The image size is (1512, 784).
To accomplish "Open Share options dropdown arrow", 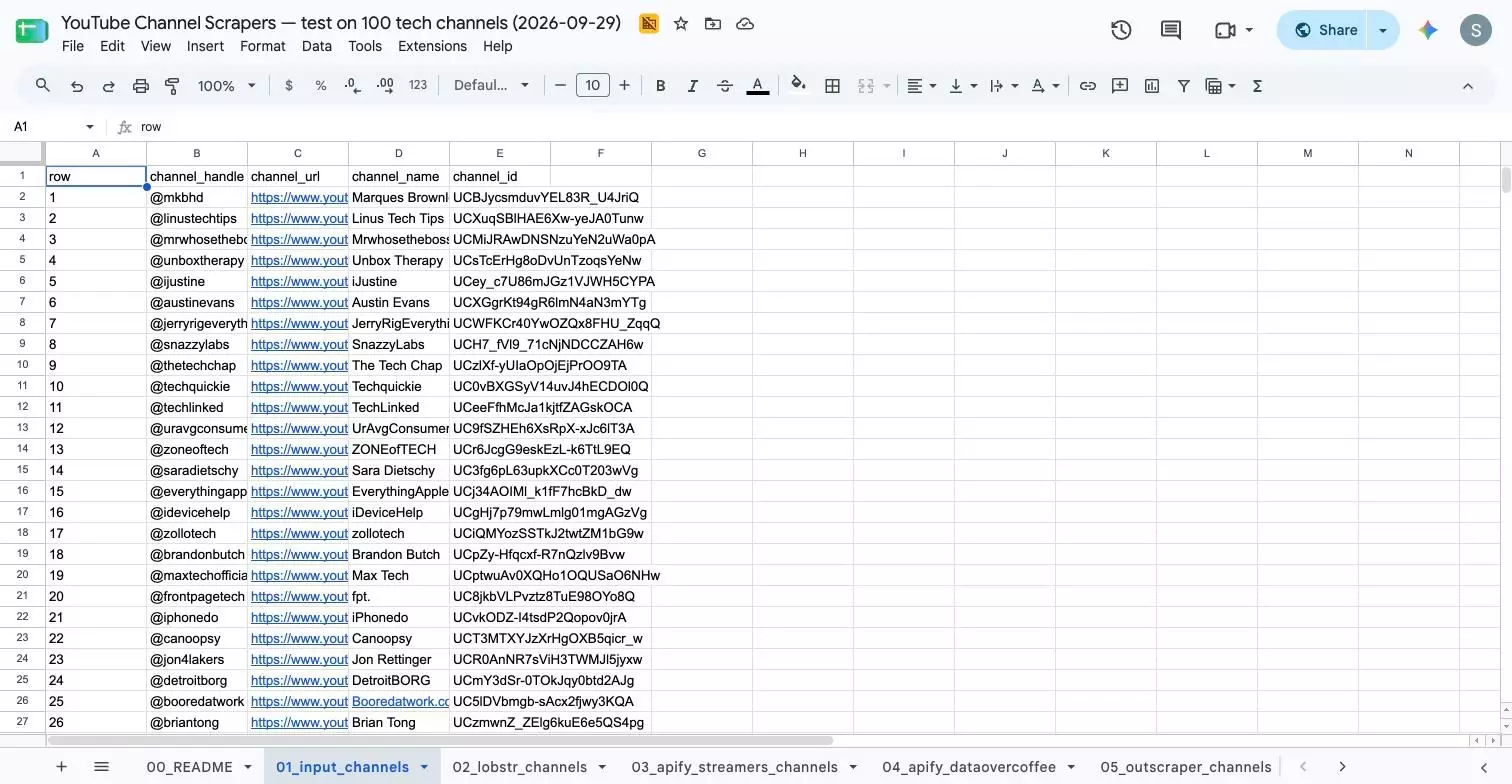I will 1383,30.
